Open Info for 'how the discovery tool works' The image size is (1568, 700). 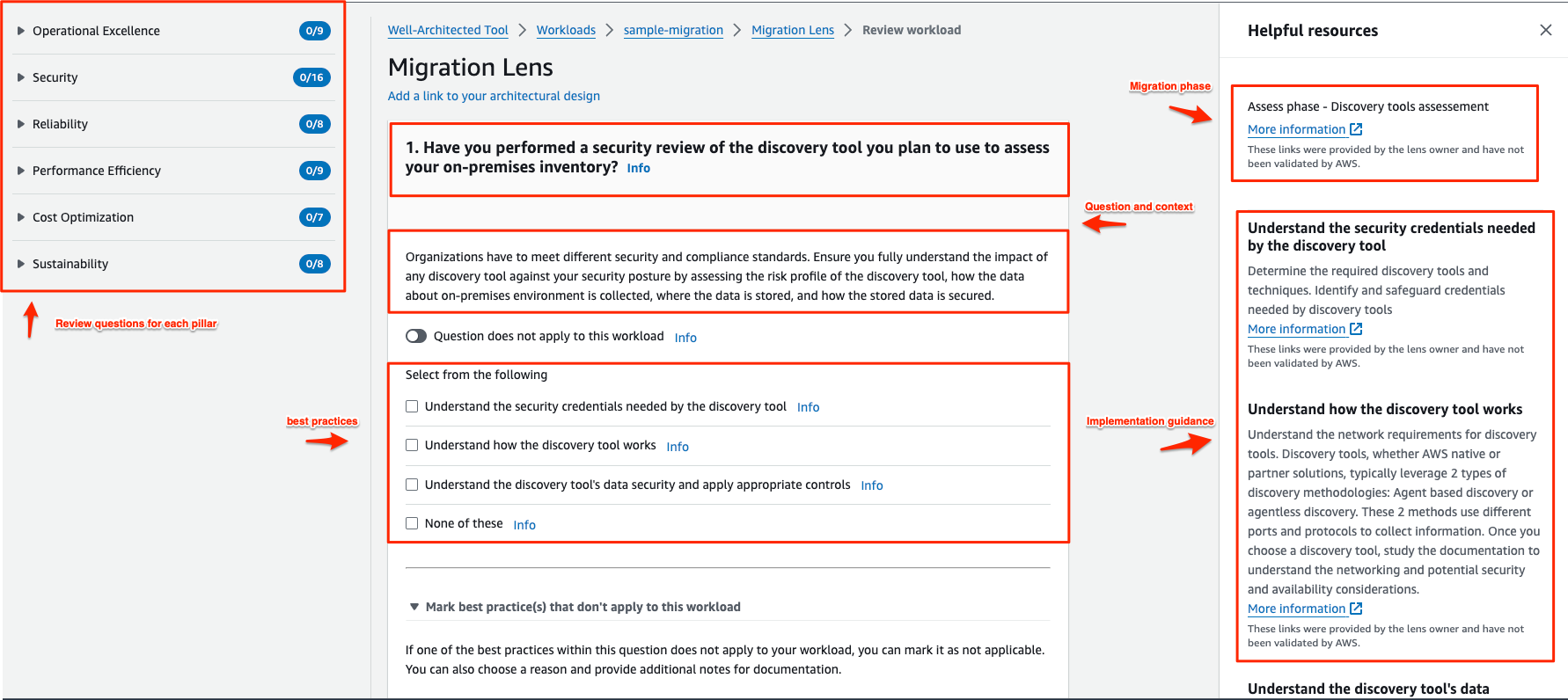(x=678, y=447)
